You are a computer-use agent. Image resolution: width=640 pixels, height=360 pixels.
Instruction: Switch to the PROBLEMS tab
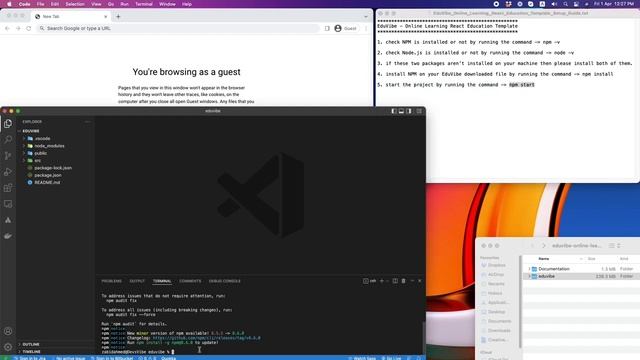pos(111,281)
